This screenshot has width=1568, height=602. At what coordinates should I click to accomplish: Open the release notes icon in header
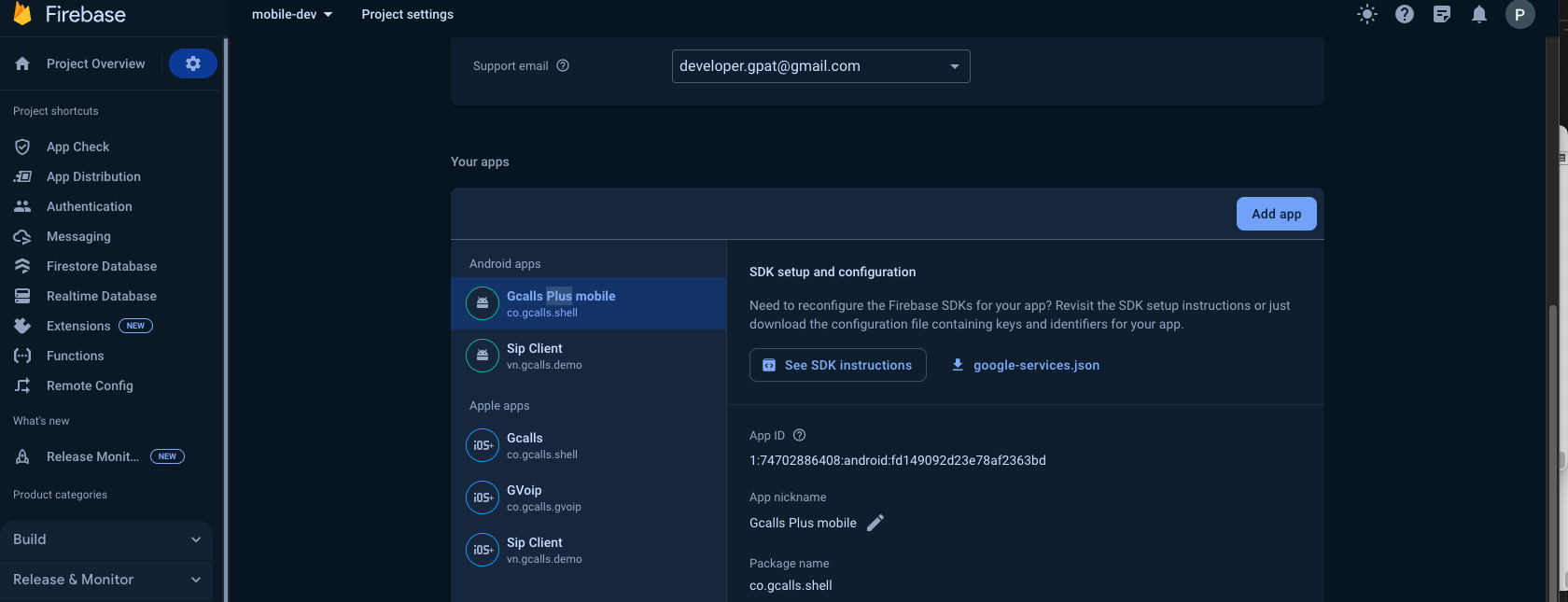tap(1441, 14)
